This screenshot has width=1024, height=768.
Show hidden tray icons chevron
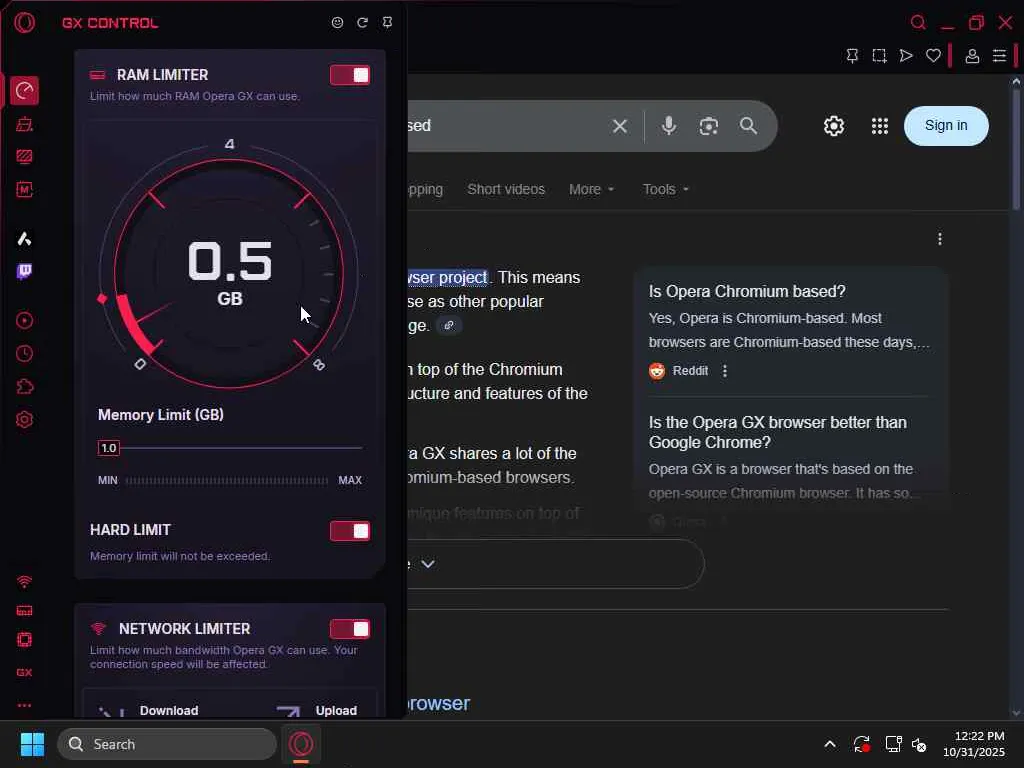(x=829, y=744)
